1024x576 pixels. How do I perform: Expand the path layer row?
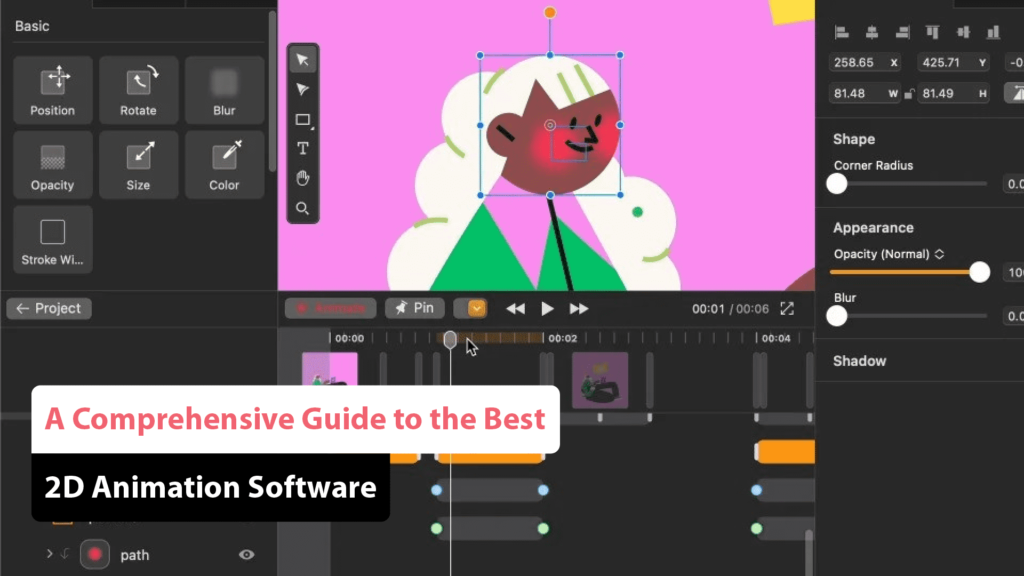coord(50,554)
